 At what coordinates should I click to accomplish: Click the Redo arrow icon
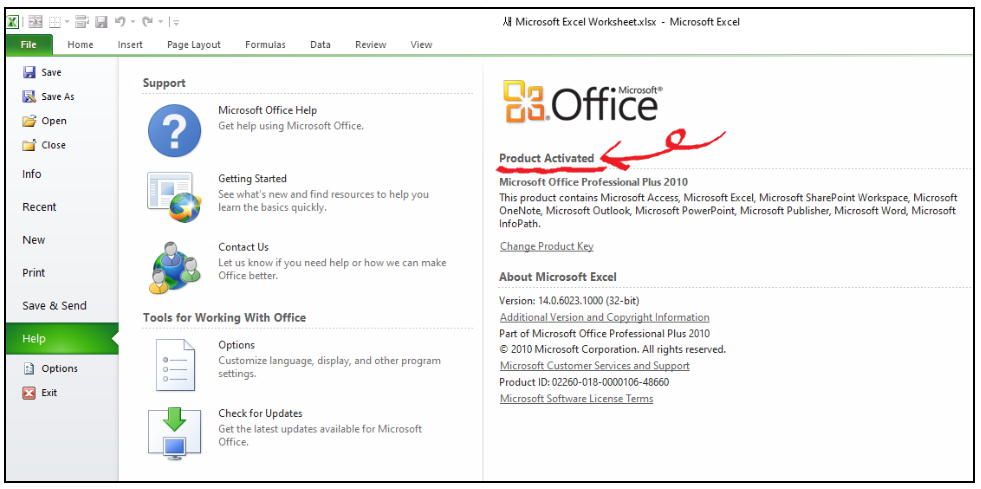(x=148, y=22)
